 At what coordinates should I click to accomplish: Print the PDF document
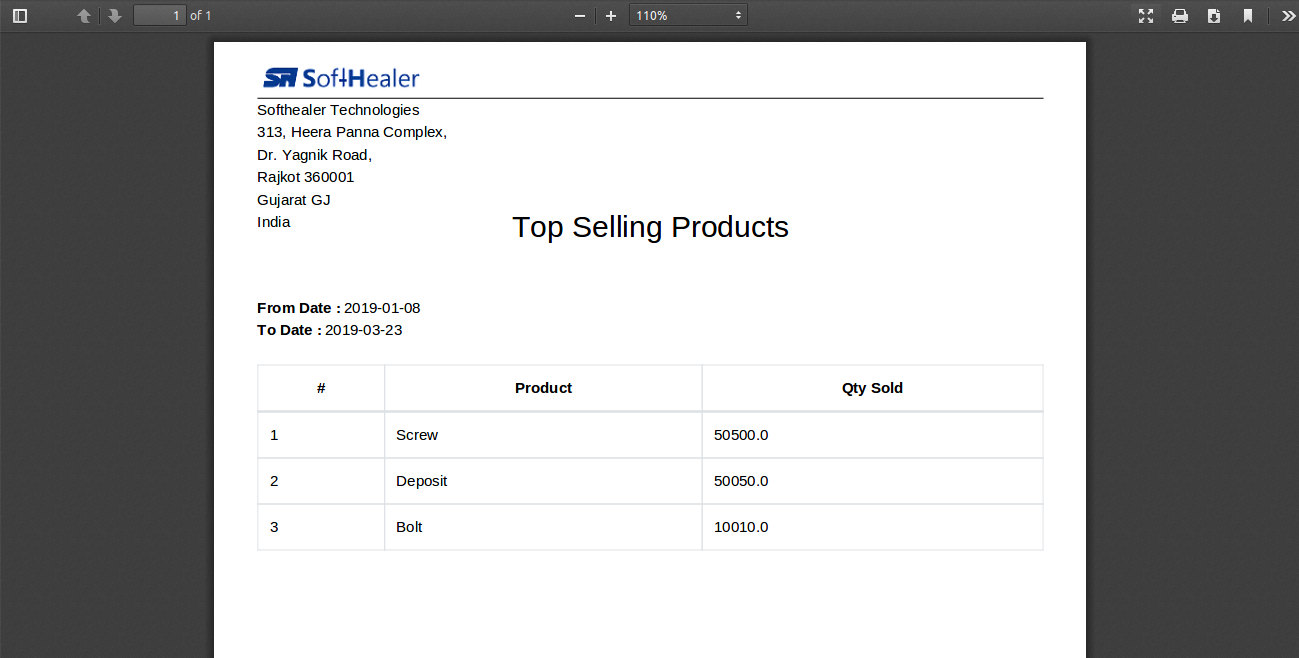(x=1180, y=16)
